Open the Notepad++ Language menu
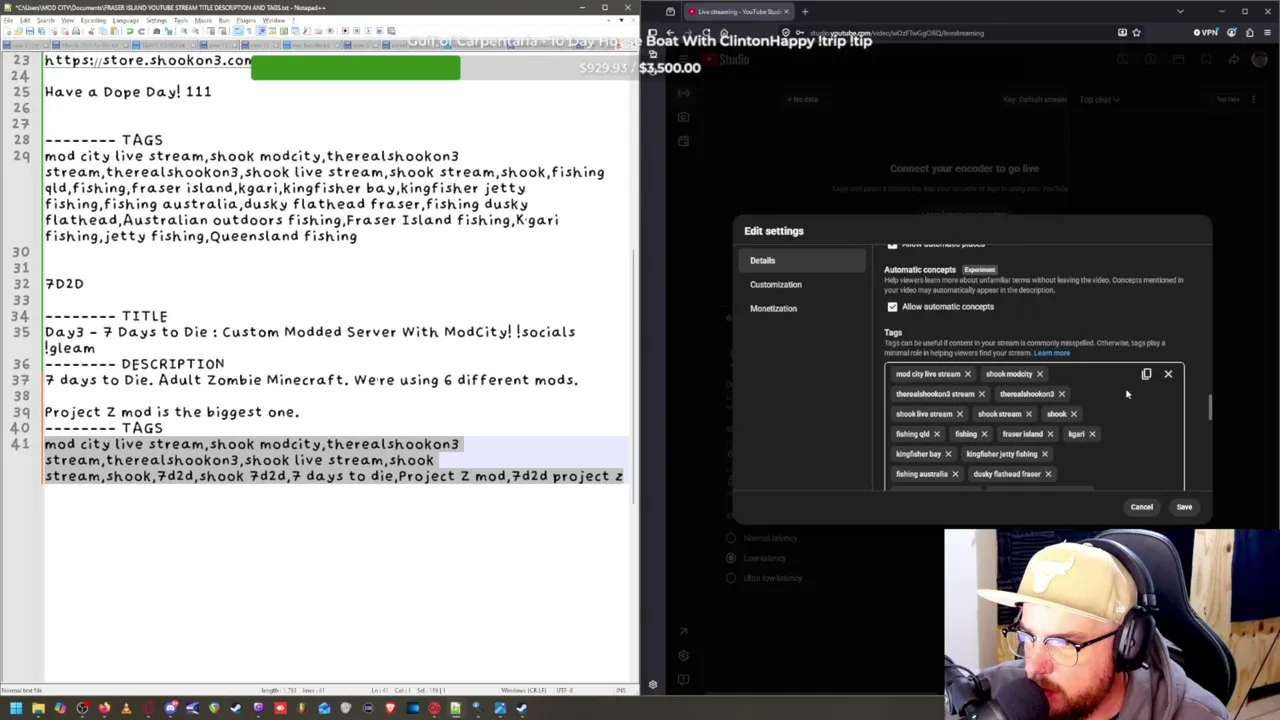 coord(125,20)
